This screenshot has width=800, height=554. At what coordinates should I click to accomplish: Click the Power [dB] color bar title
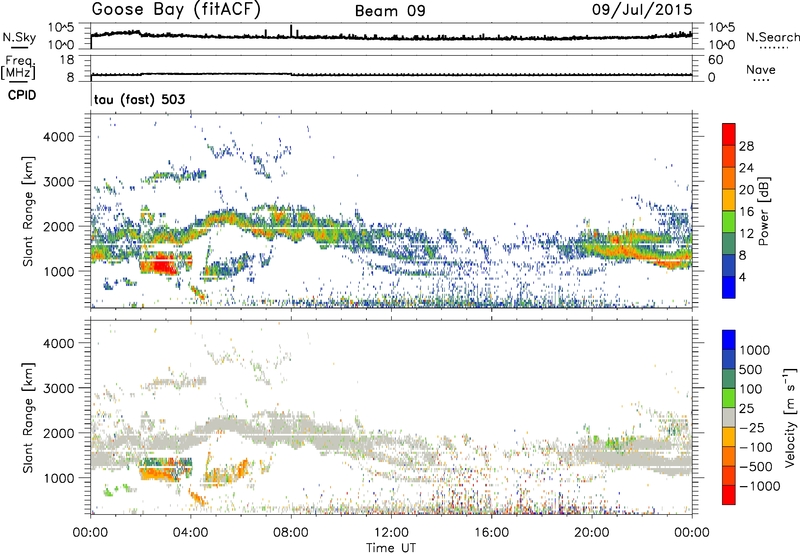tap(764, 211)
